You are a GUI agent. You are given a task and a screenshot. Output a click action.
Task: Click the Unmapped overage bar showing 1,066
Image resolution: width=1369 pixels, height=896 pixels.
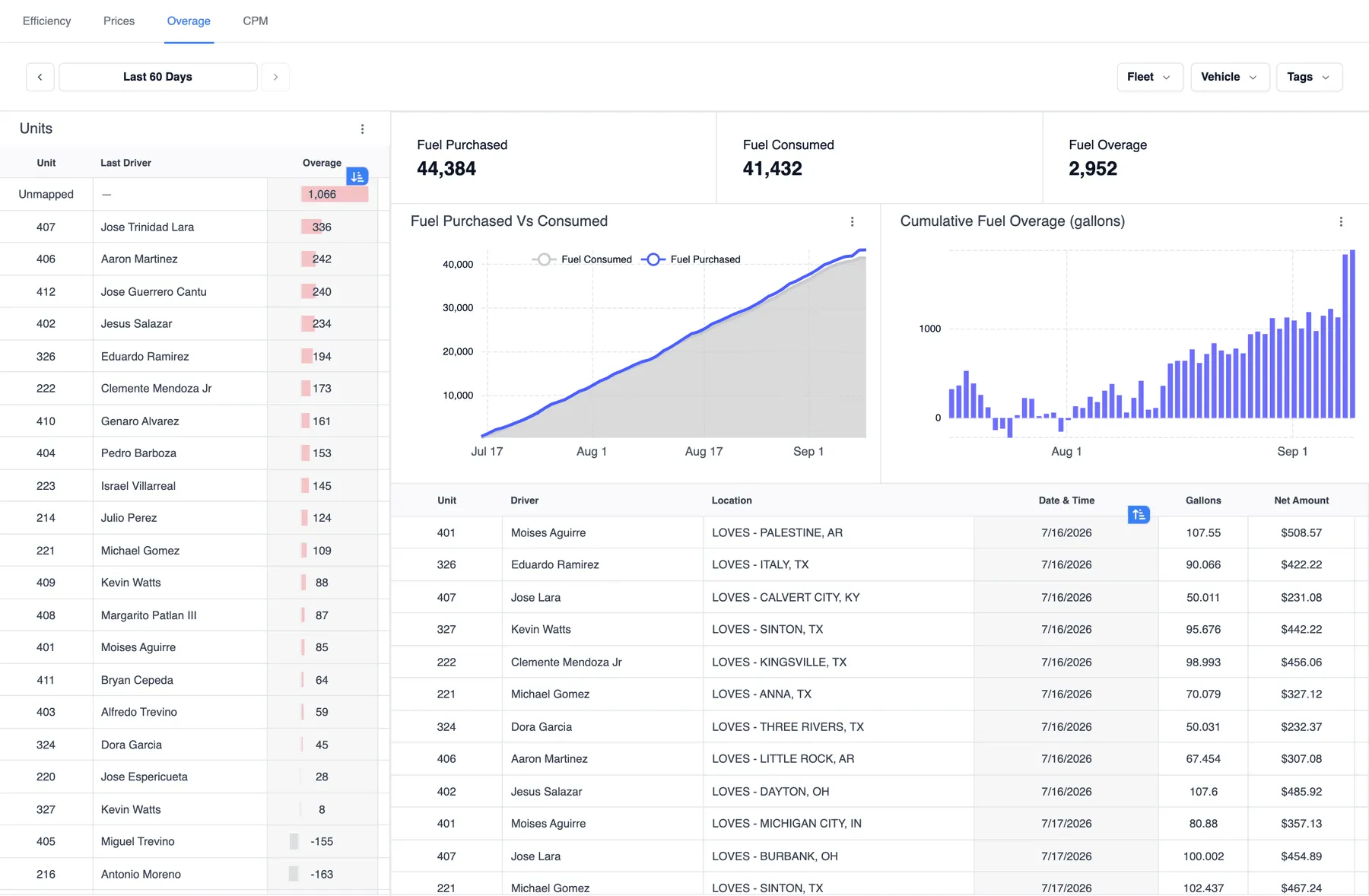pos(335,194)
